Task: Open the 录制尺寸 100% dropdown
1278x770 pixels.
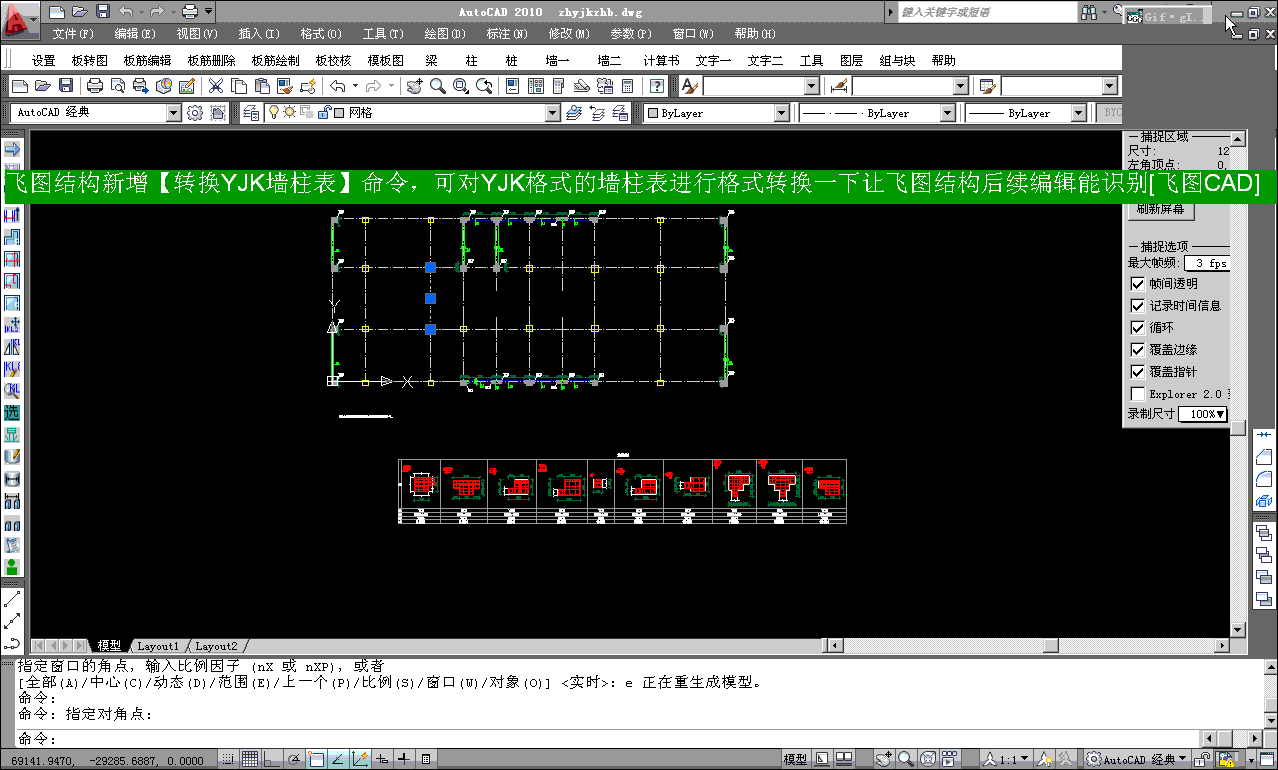Action: click(x=1203, y=414)
